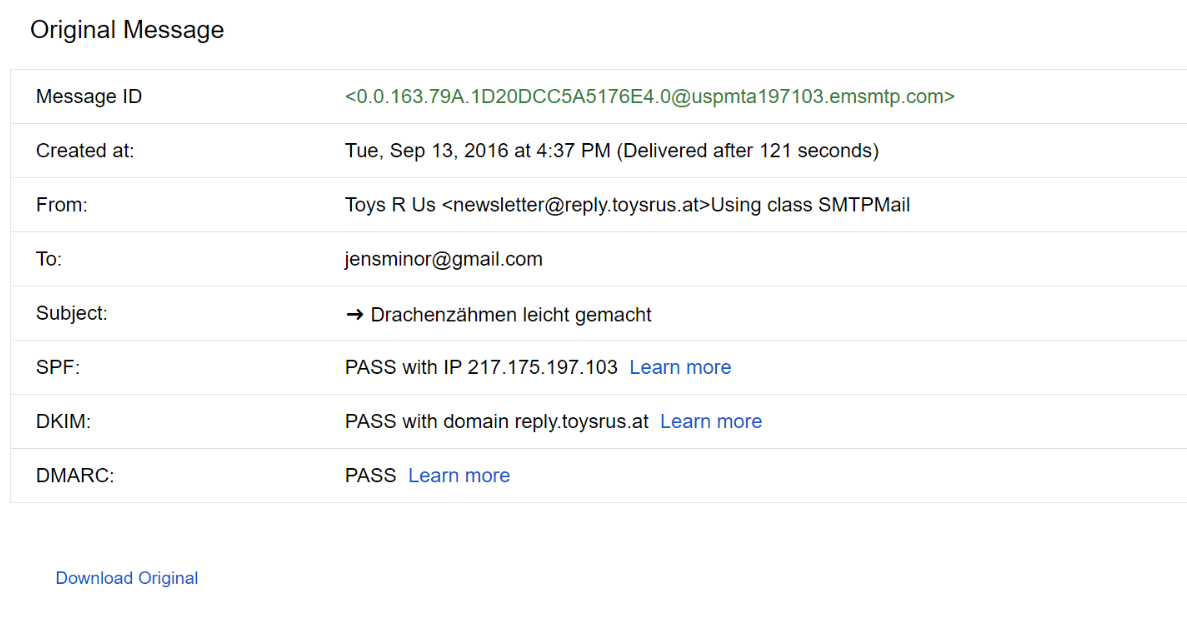
Task: Click the recipient jensminor@gmail.com
Action: (443, 259)
